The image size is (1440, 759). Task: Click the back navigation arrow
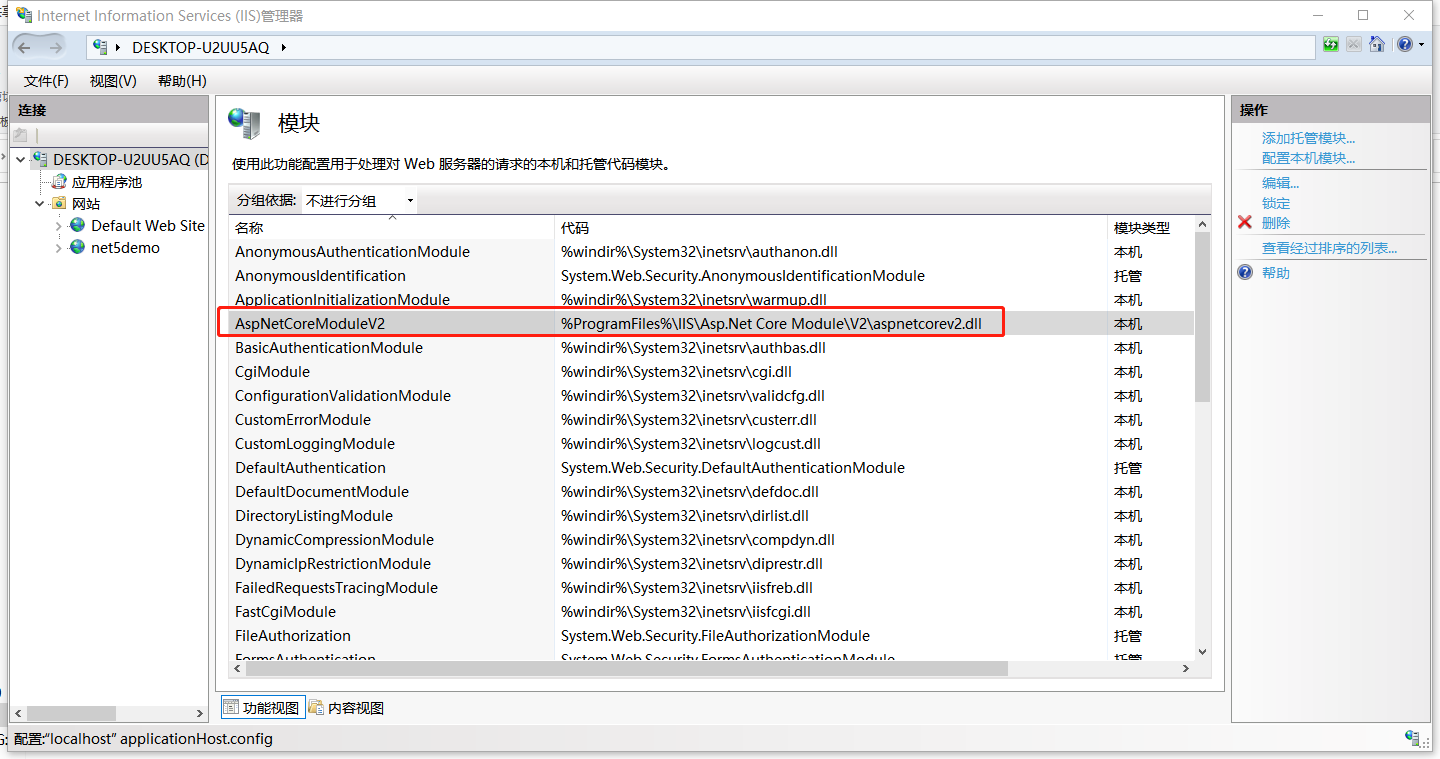(25, 47)
